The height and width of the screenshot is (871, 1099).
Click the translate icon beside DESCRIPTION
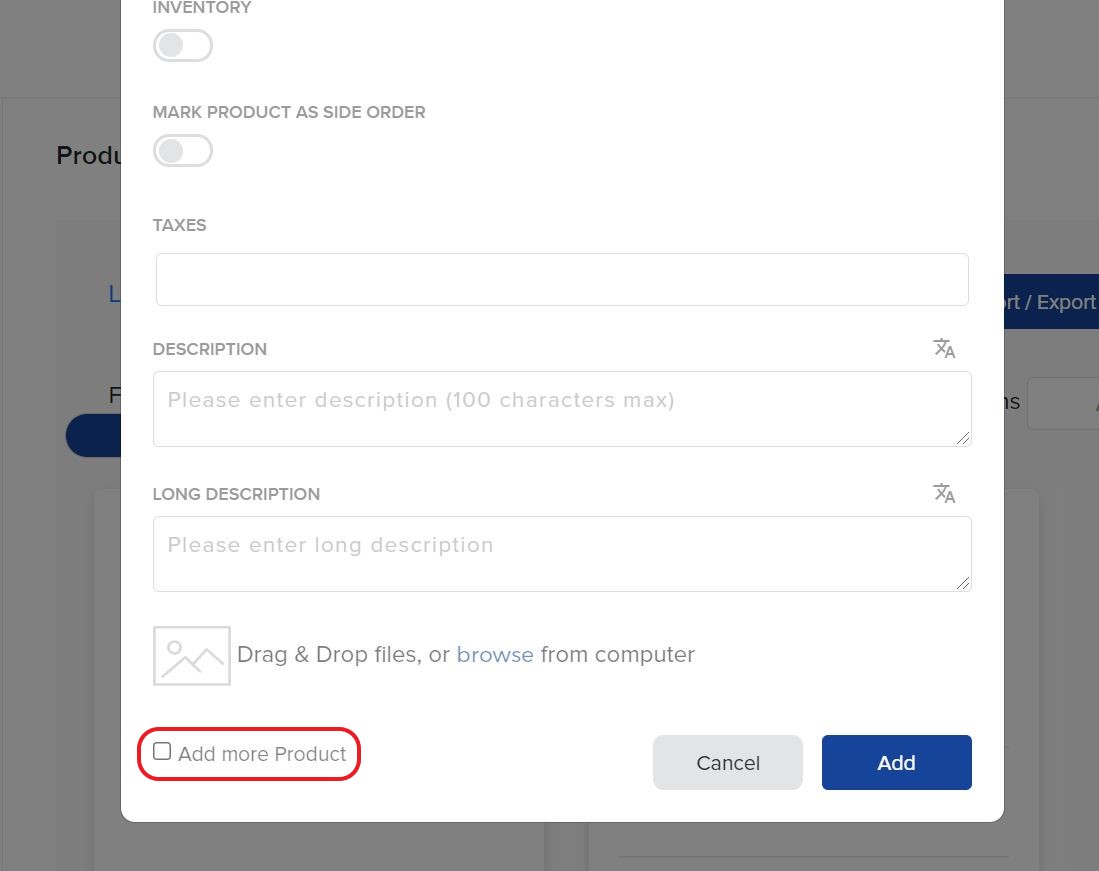coord(944,348)
